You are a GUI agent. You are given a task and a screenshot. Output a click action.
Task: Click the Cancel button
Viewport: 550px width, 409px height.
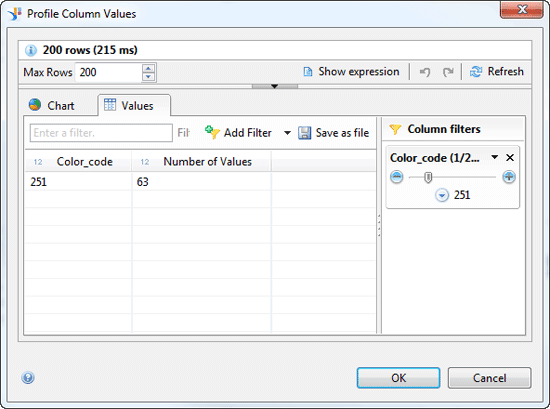tap(489, 378)
